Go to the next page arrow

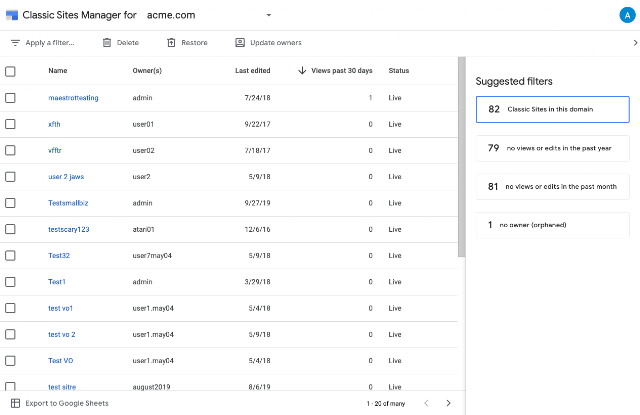tap(448, 403)
